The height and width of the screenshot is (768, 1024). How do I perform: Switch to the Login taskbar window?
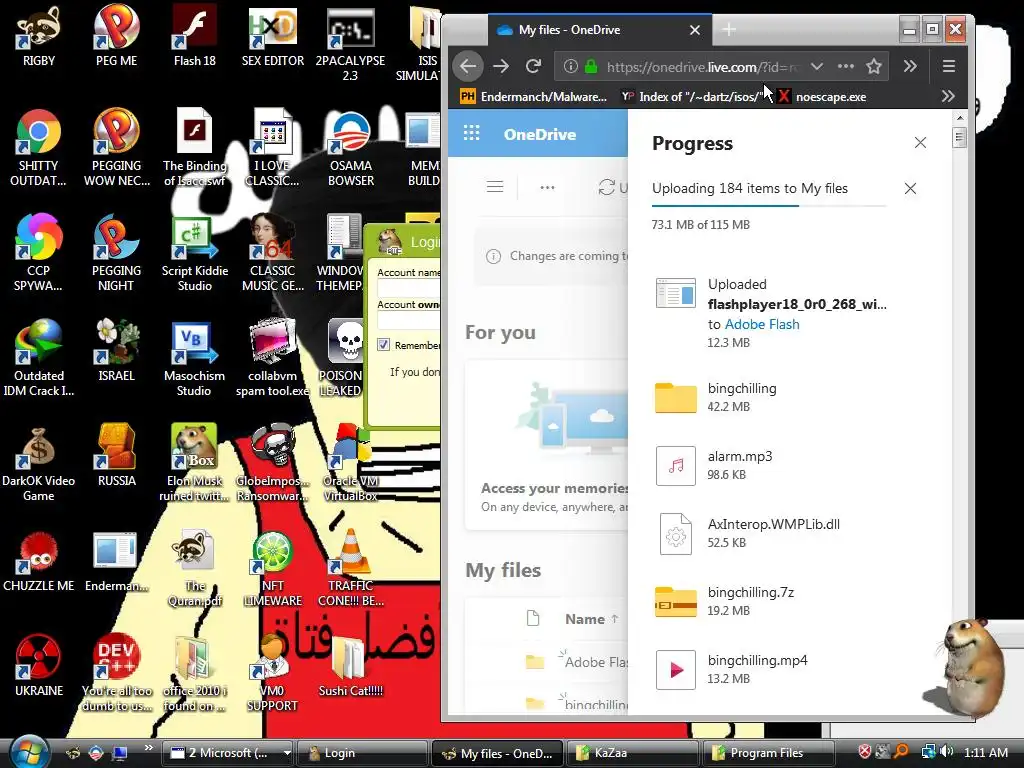362,753
